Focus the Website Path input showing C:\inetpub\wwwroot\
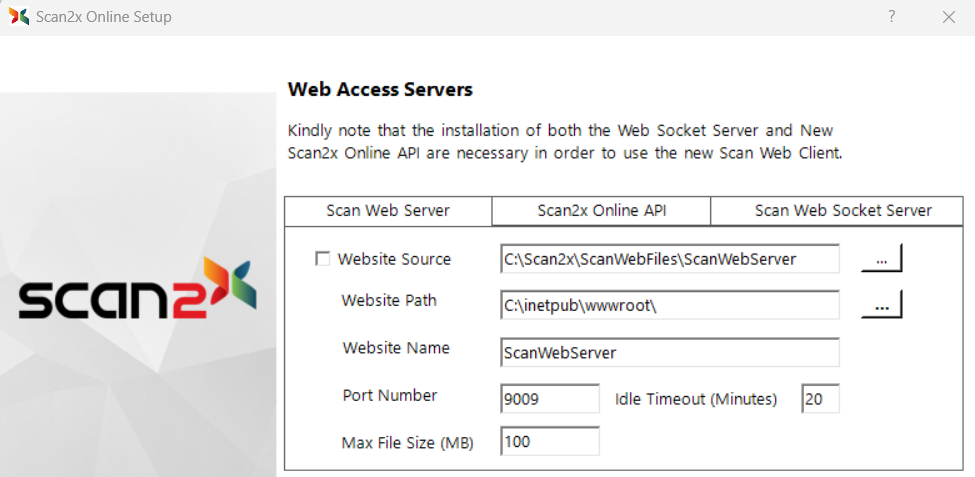Viewport: 975px width, 477px height. coord(669,306)
